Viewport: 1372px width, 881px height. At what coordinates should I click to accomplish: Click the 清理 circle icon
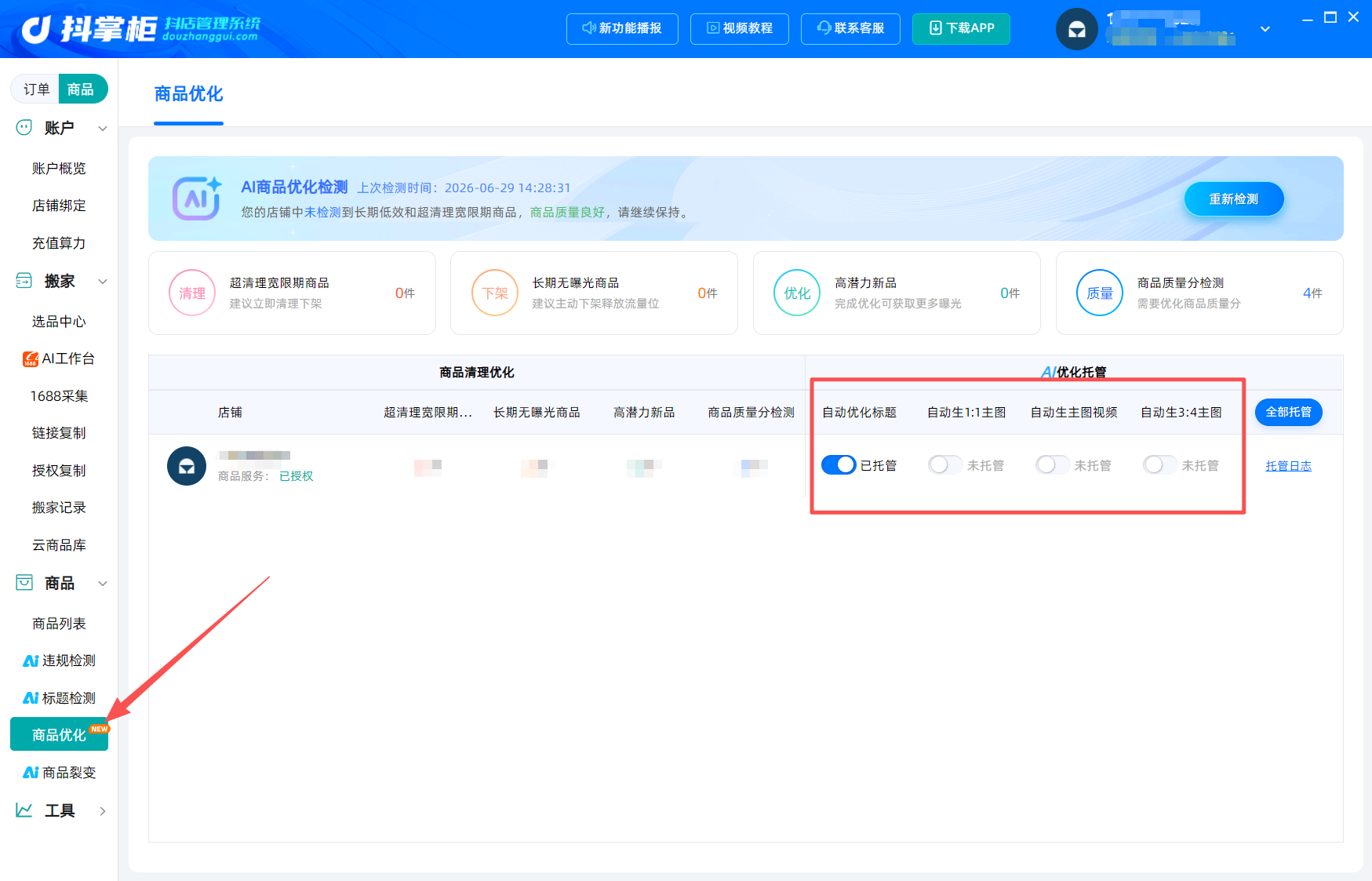pos(192,293)
